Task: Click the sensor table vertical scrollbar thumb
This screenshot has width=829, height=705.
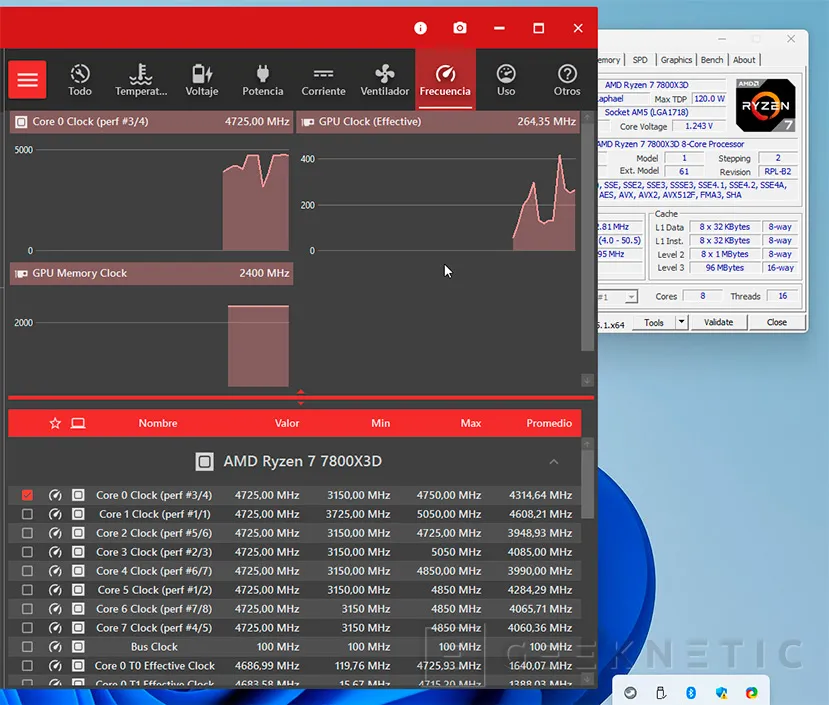Action: [x=587, y=484]
